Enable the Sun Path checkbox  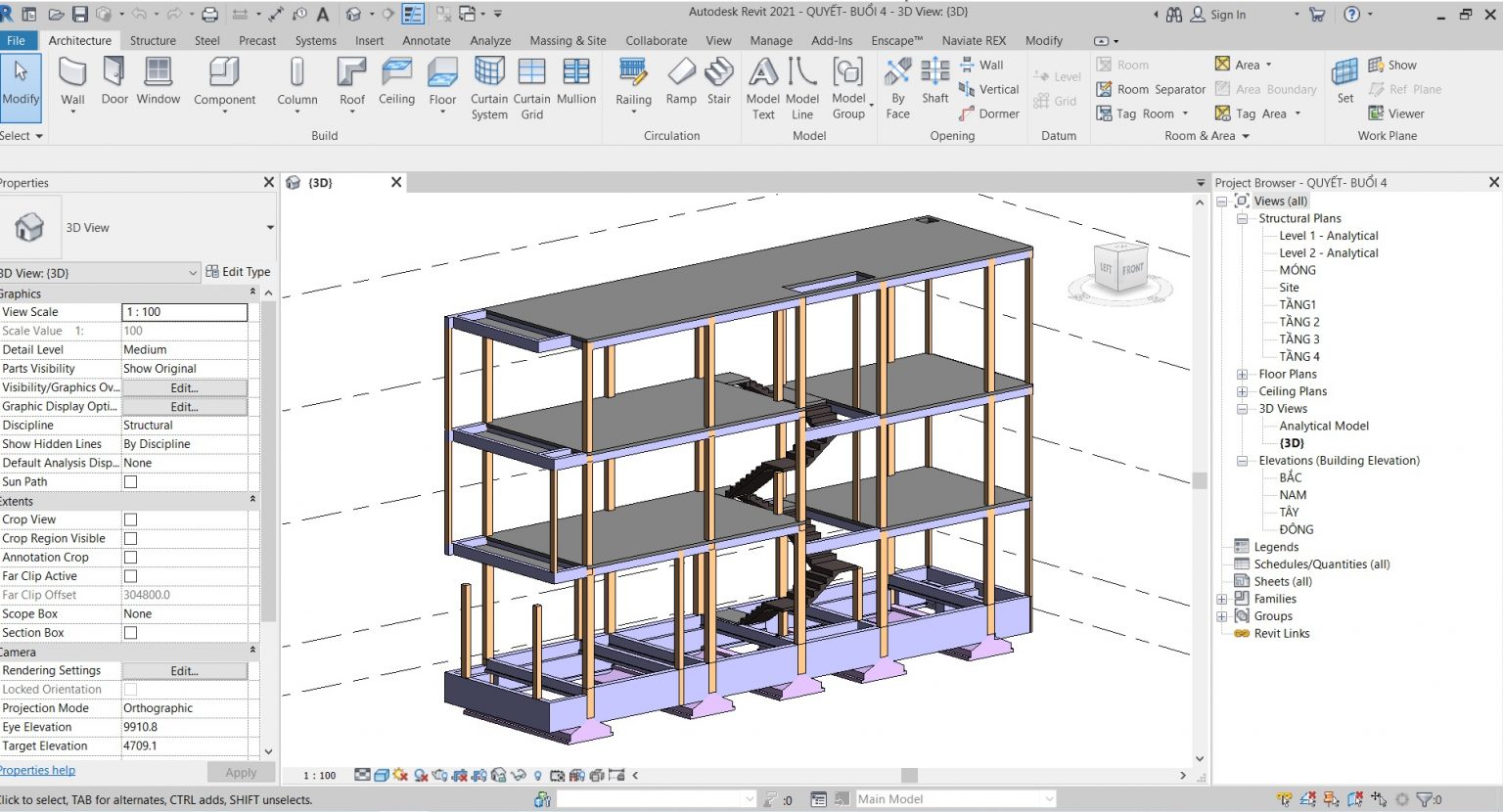(130, 481)
